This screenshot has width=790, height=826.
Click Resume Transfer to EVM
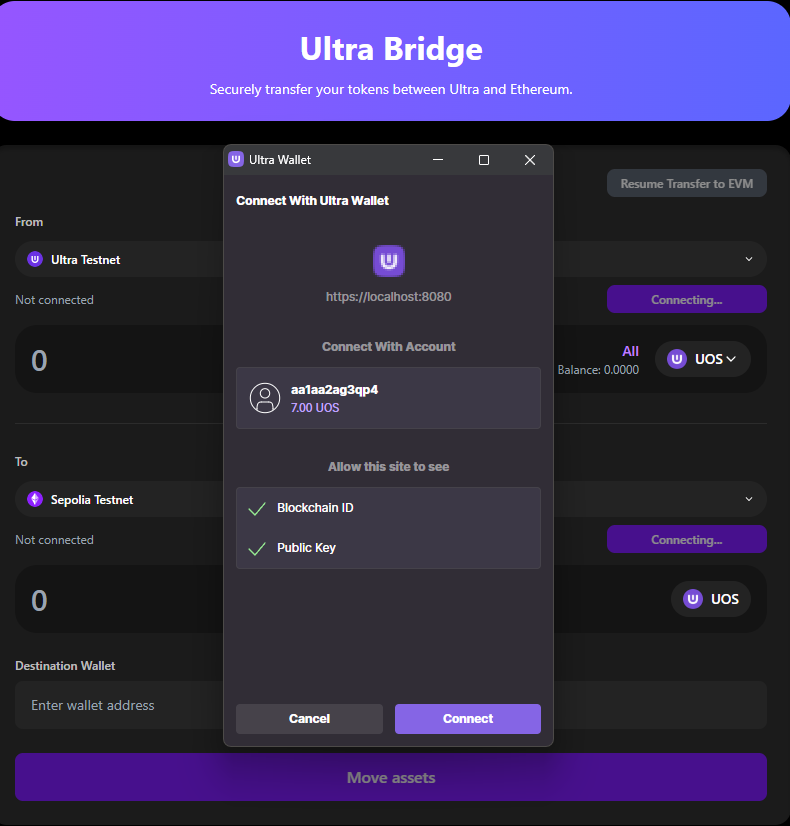(686, 183)
